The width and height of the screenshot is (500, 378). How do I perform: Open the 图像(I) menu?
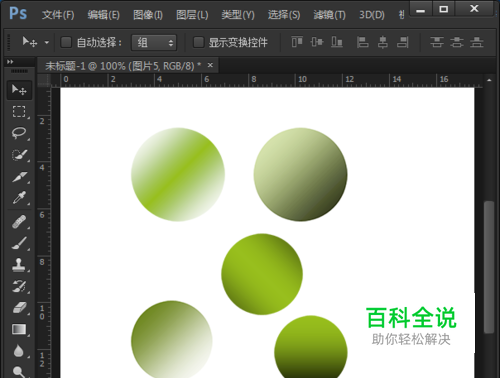(x=148, y=15)
